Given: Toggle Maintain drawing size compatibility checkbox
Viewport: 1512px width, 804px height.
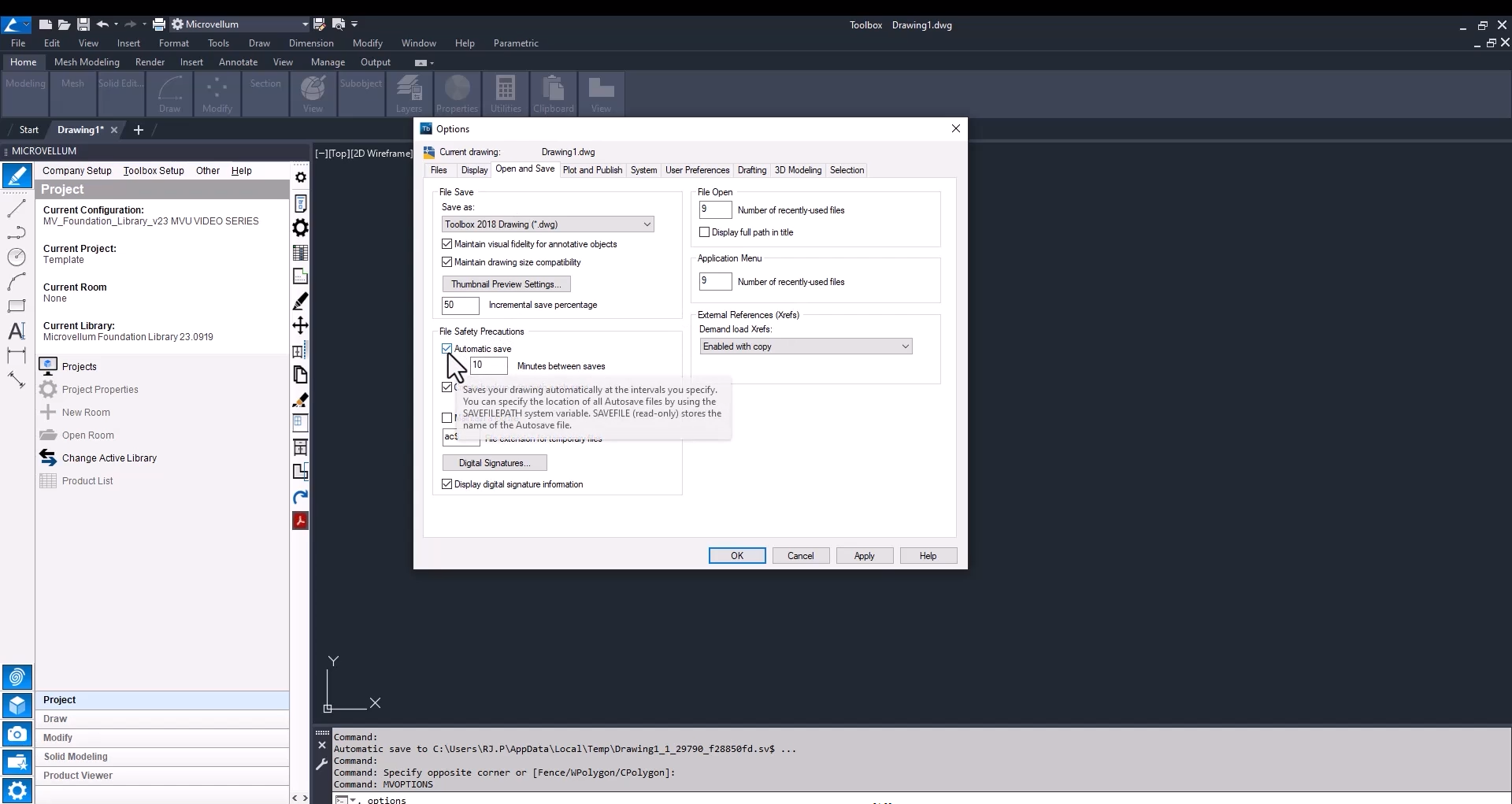Looking at the screenshot, I should 447,262.
